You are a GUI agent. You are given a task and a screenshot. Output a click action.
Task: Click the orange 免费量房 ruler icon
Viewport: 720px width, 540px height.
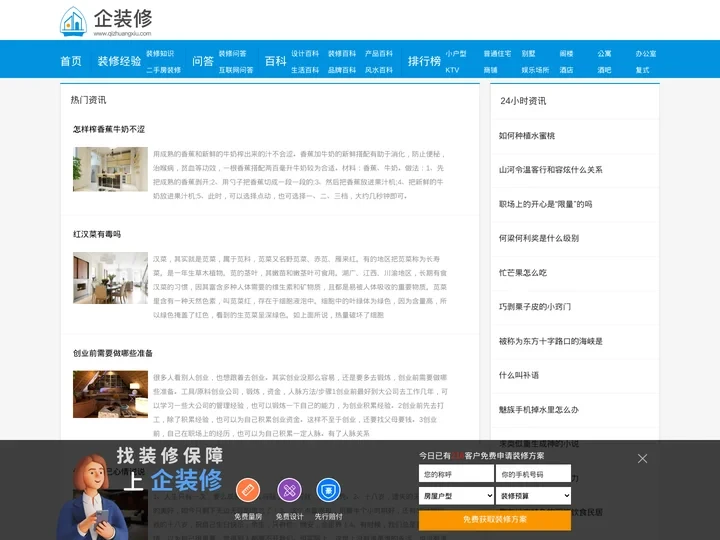tap(248, 490)
